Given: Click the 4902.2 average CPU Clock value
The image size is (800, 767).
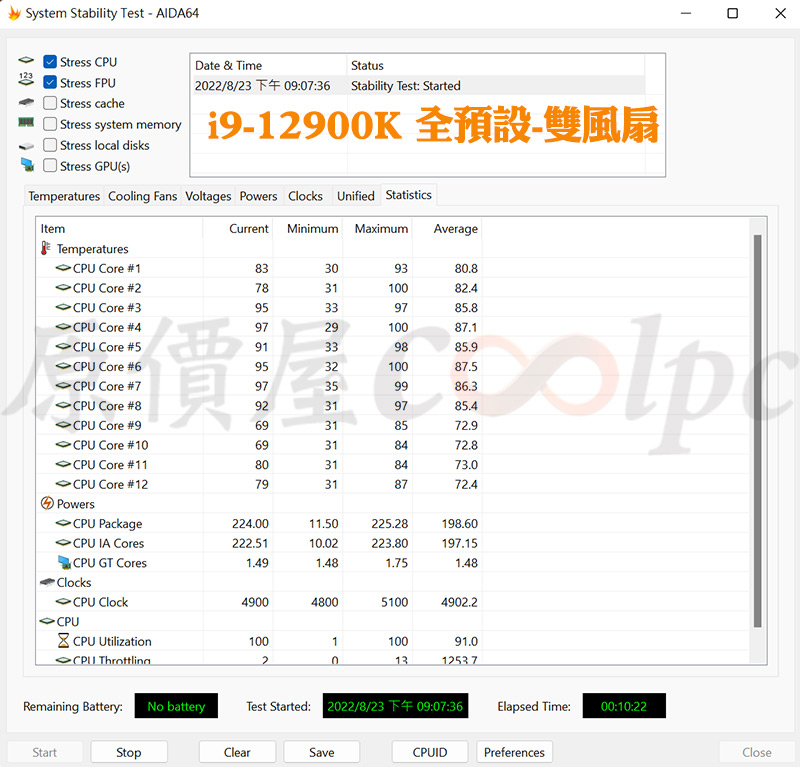Looking at the screenshot, I should 459,602.
